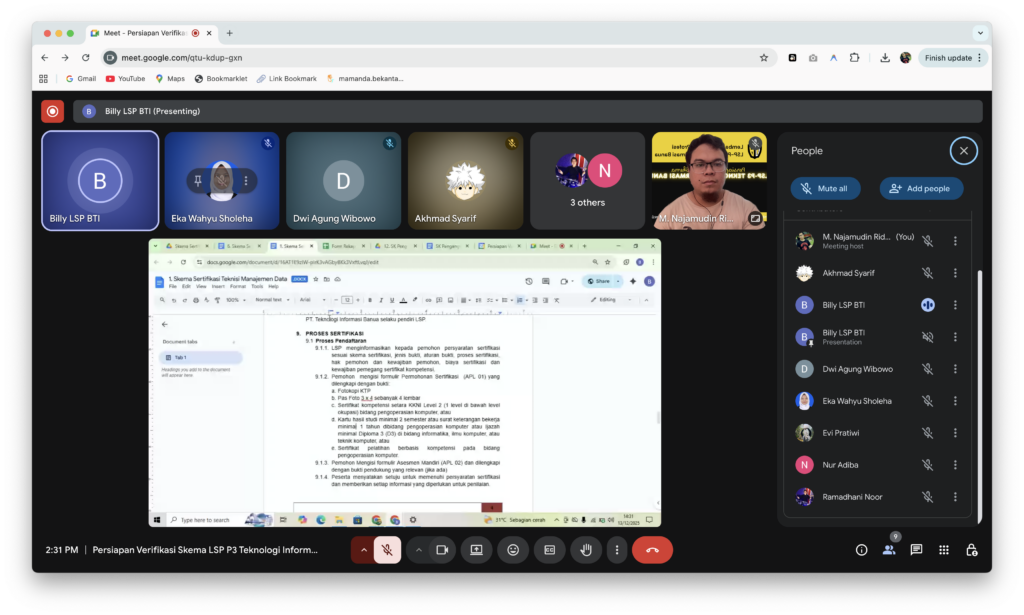Toggle the camera on or off
This screenshot has width=1024, height=615.
pos(443,549)
